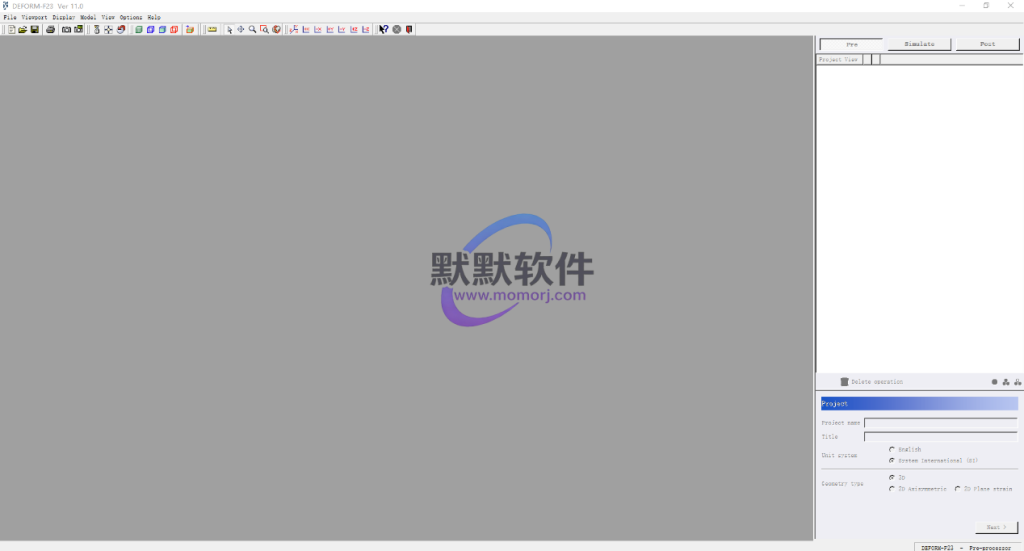Select the English unit system option
Screen dimensions: 1024x551
[x=892, y=450]
